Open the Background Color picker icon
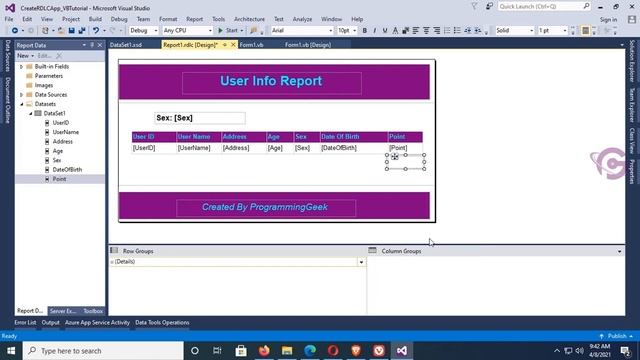 405,31
